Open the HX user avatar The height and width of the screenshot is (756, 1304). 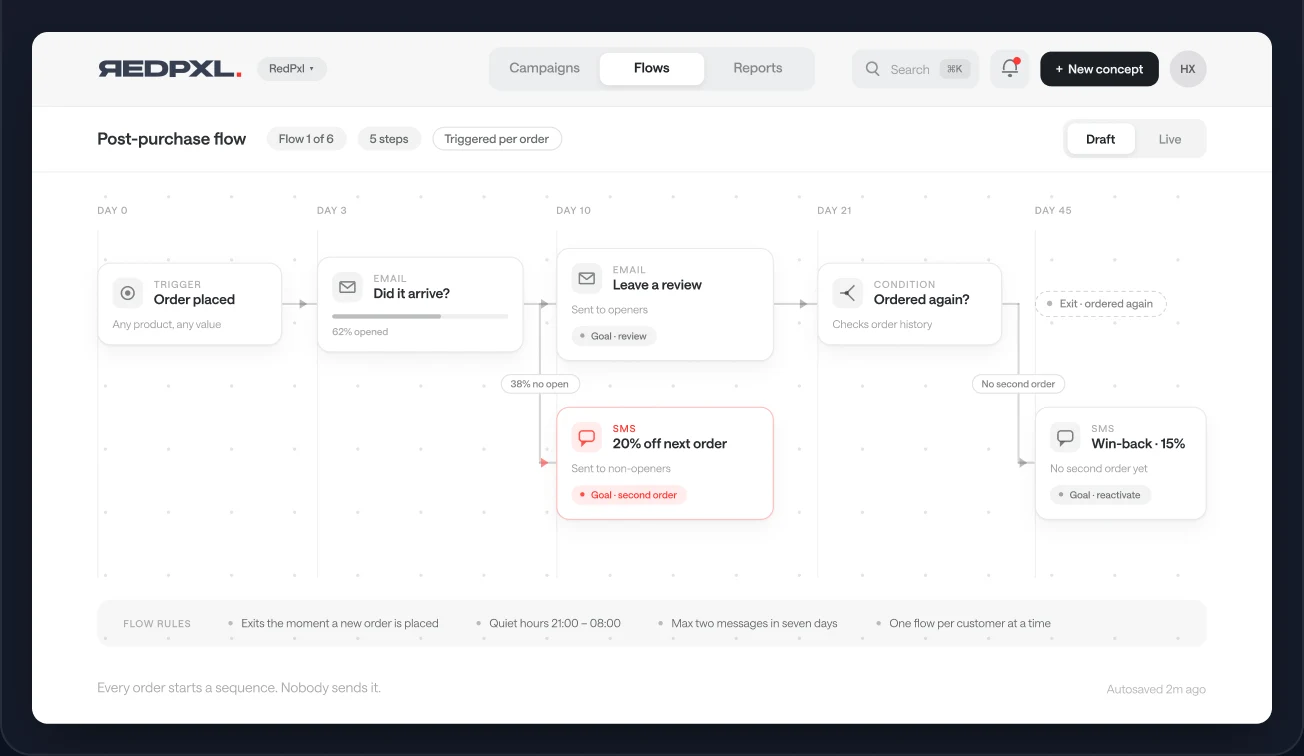[1188, 69]
